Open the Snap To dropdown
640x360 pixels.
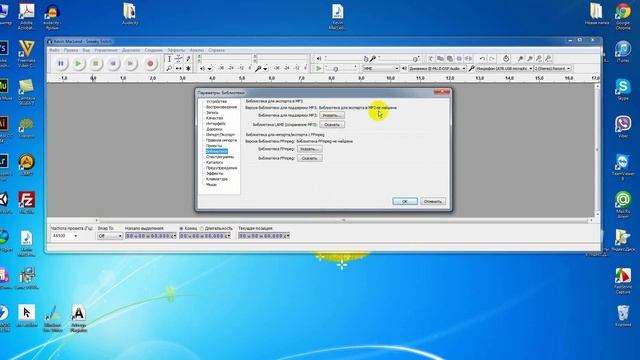[x=110, y=236]
